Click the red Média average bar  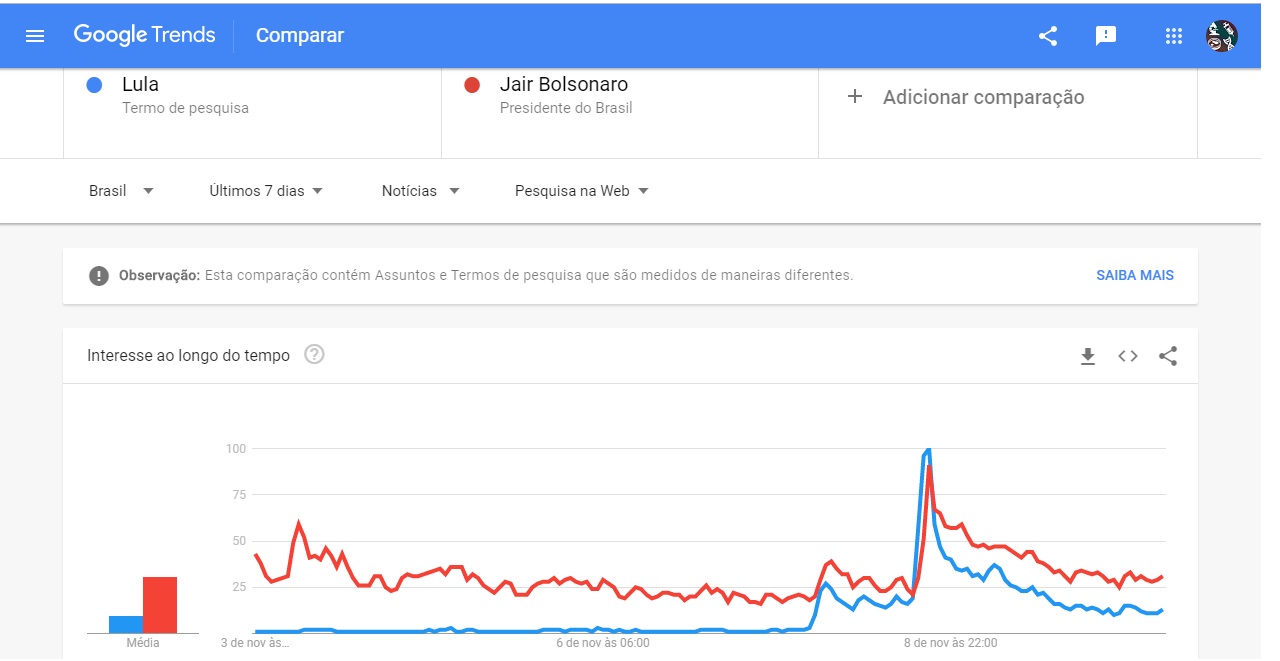coord(160,605)
